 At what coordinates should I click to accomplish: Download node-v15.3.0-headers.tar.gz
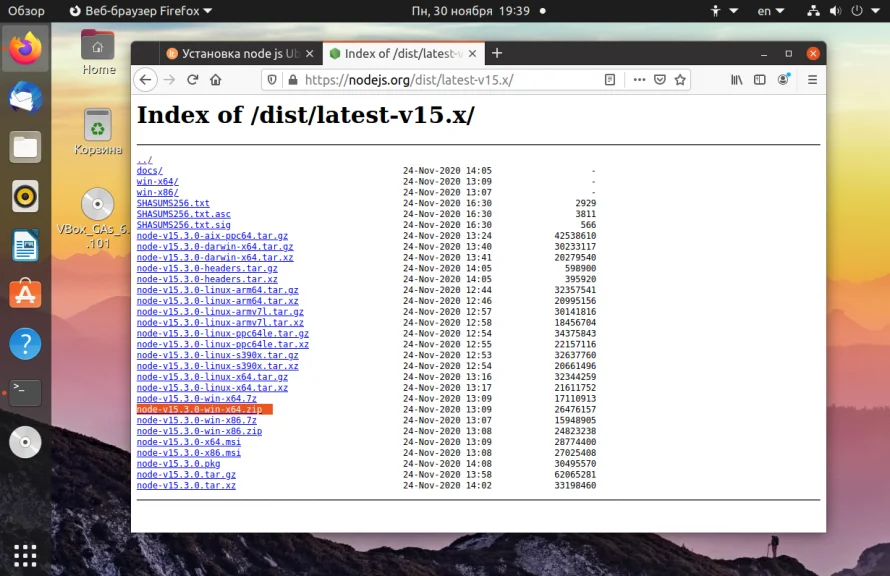207,268
